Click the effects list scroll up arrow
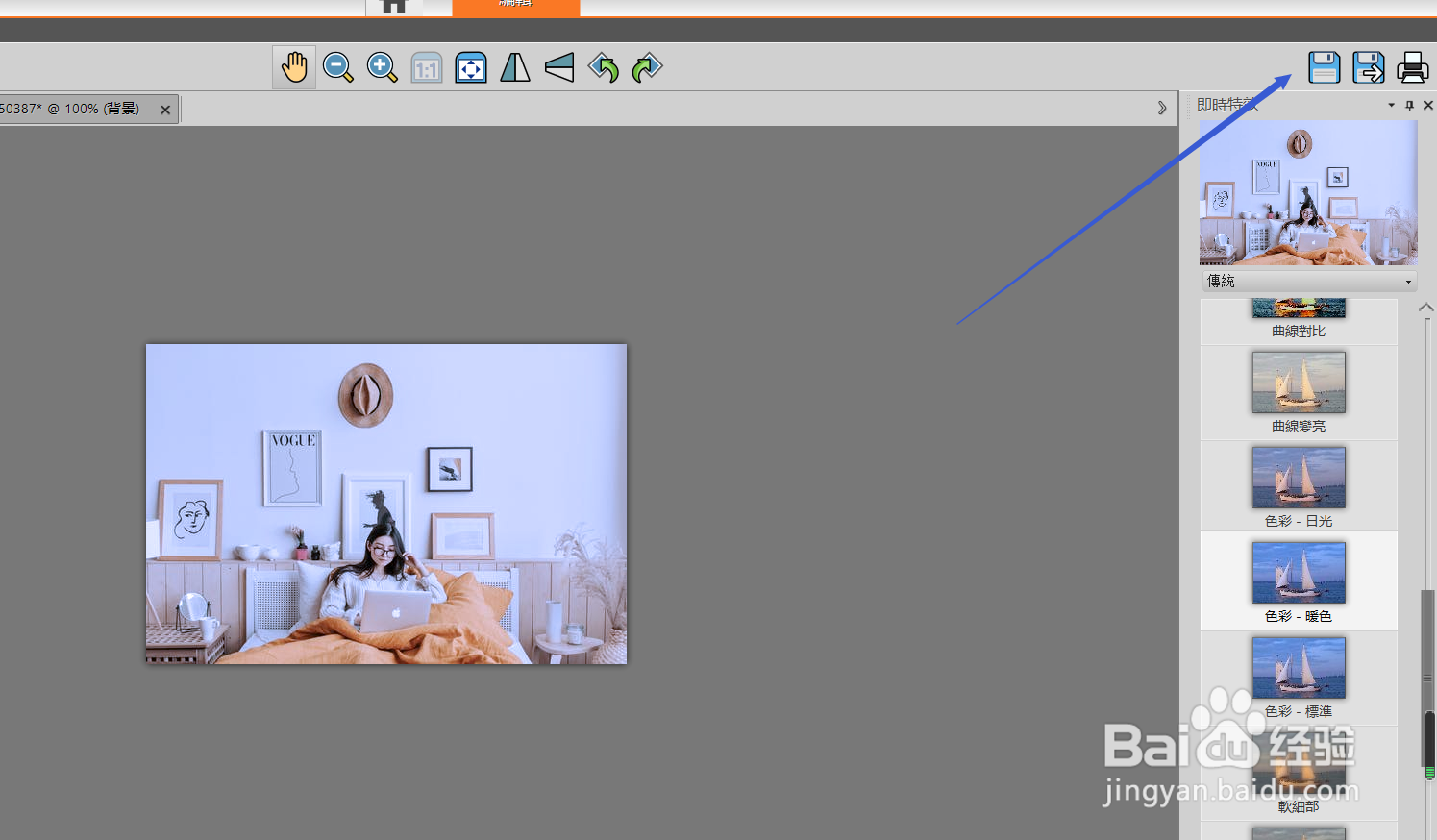1437x840 pixels. click(1426, 308)
